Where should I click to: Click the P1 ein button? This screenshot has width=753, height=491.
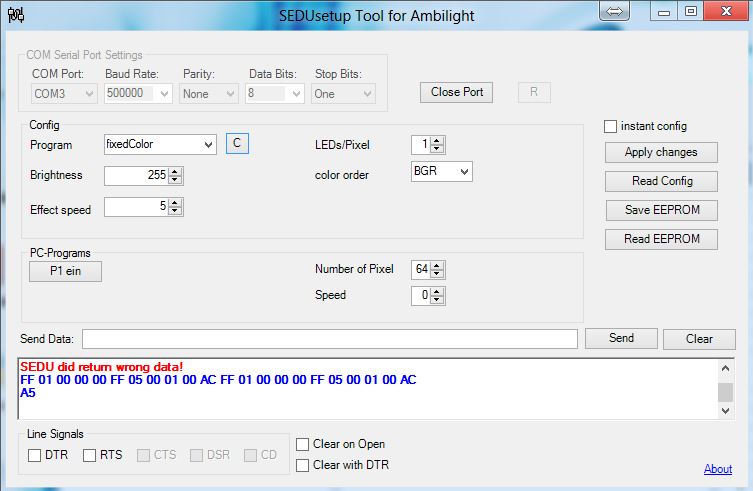click(65, 271)
